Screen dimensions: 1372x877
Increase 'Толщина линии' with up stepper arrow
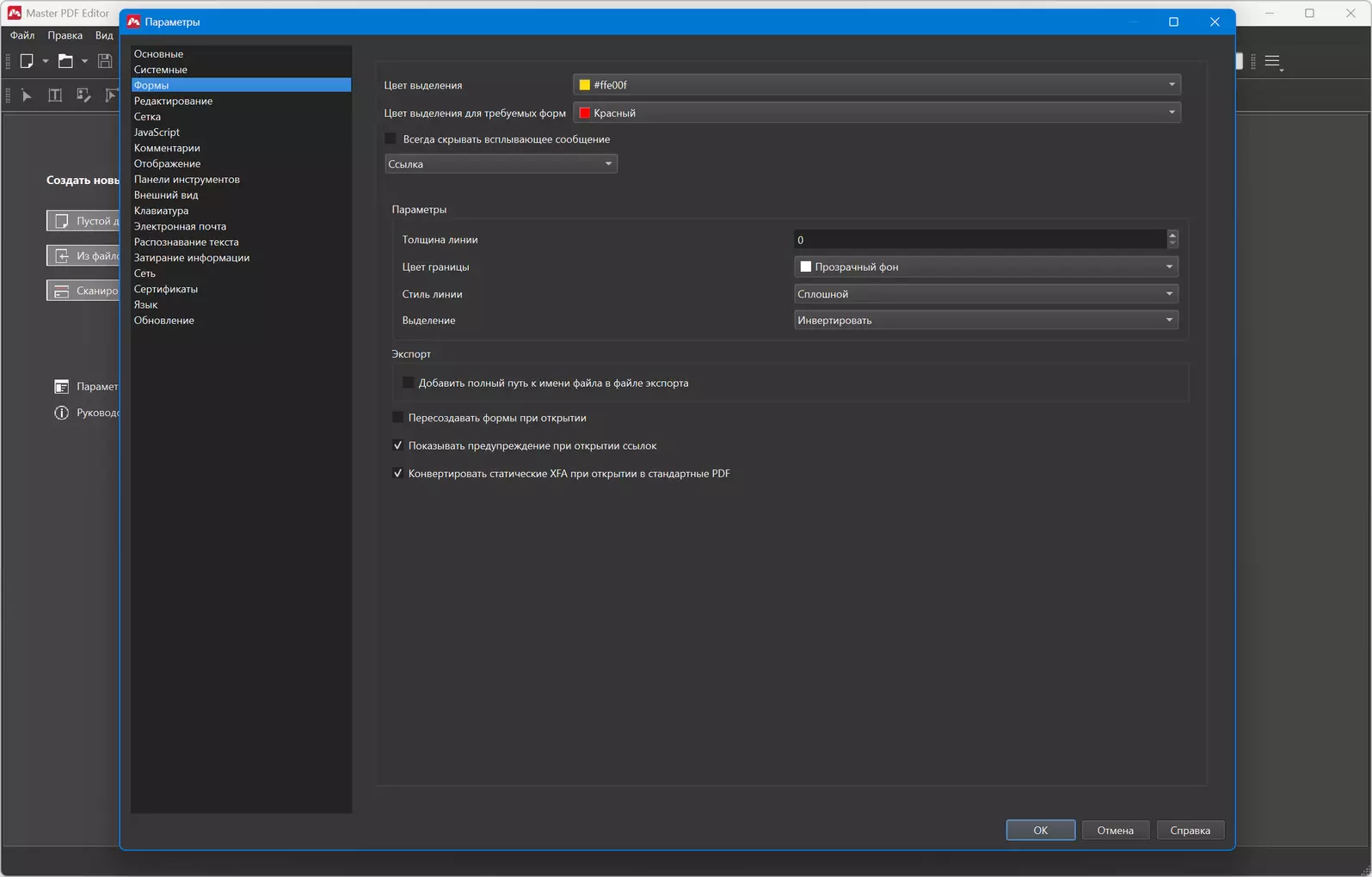click(1172, 235)
